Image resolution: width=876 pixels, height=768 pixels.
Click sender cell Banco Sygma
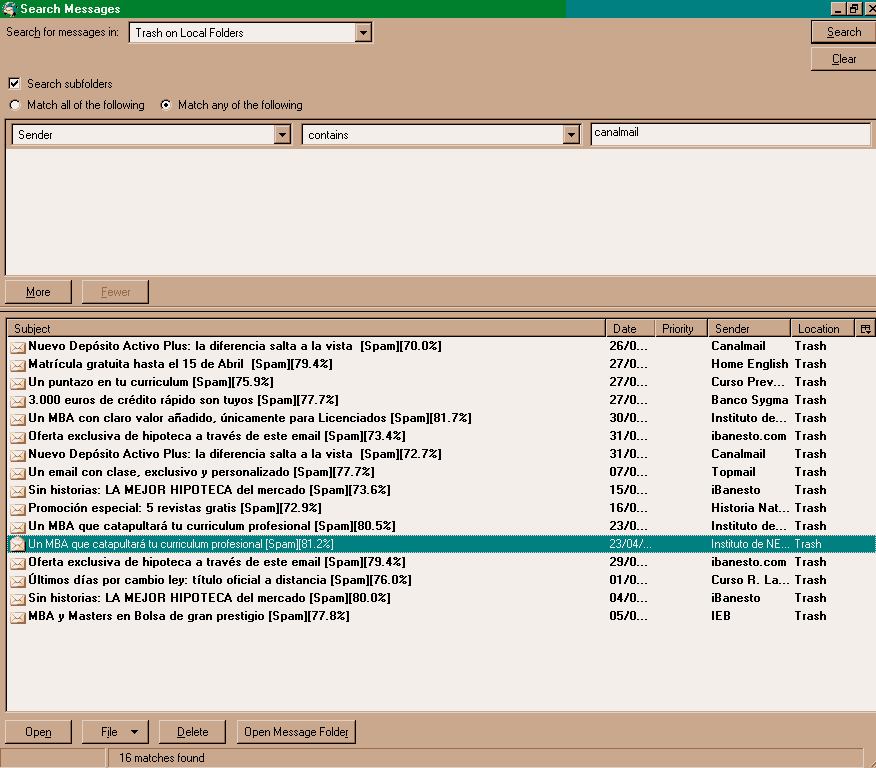pyautogui.click(x=750, y=400)
